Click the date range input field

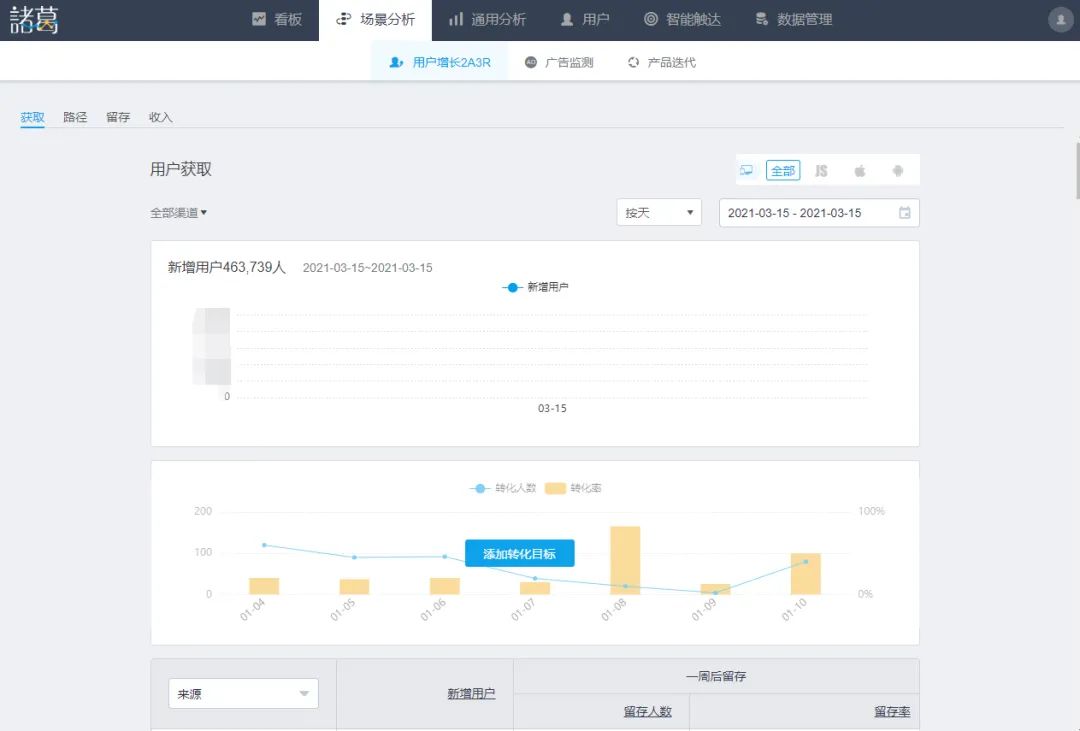819,213
